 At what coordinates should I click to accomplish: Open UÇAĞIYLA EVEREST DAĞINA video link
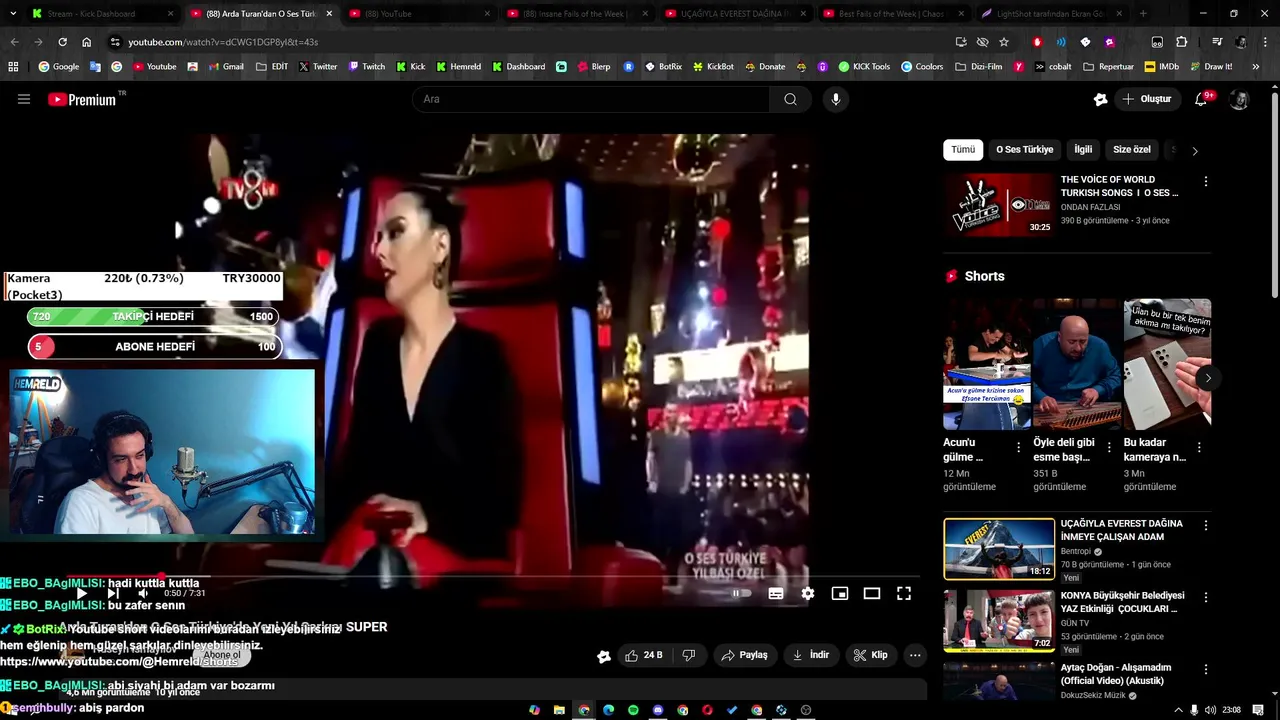(x=1121, y=530)
